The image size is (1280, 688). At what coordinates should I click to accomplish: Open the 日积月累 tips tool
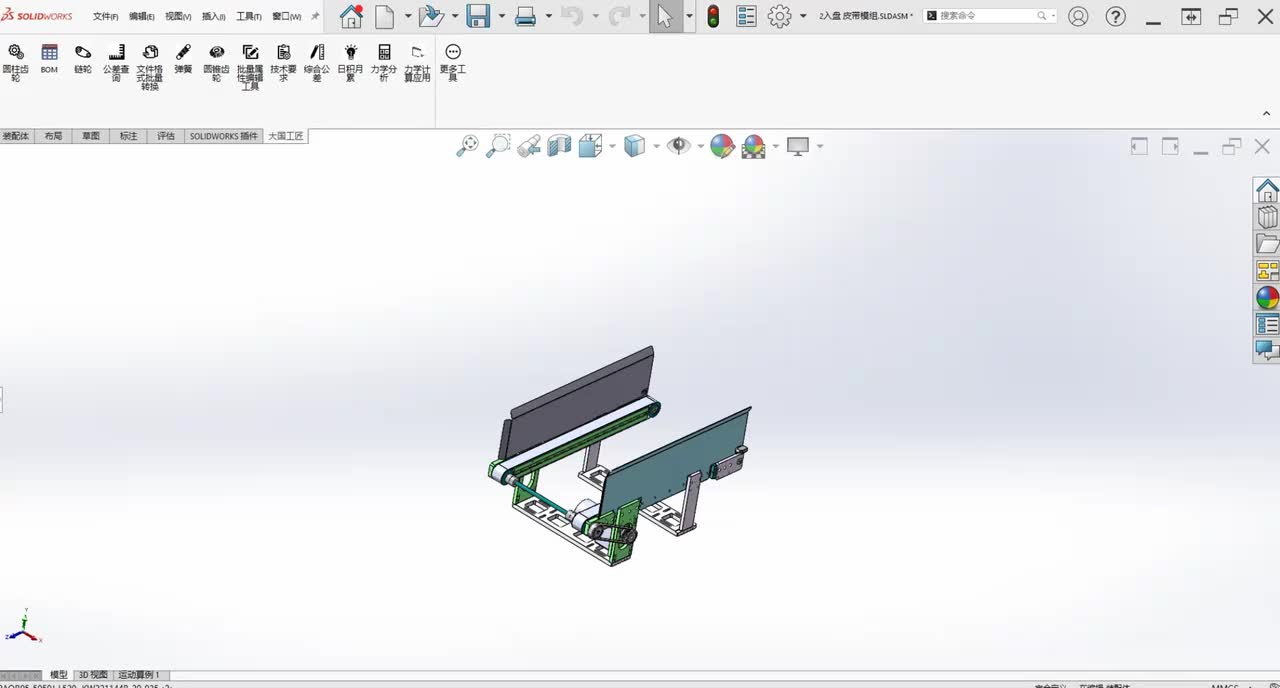[x=350, y=62]
